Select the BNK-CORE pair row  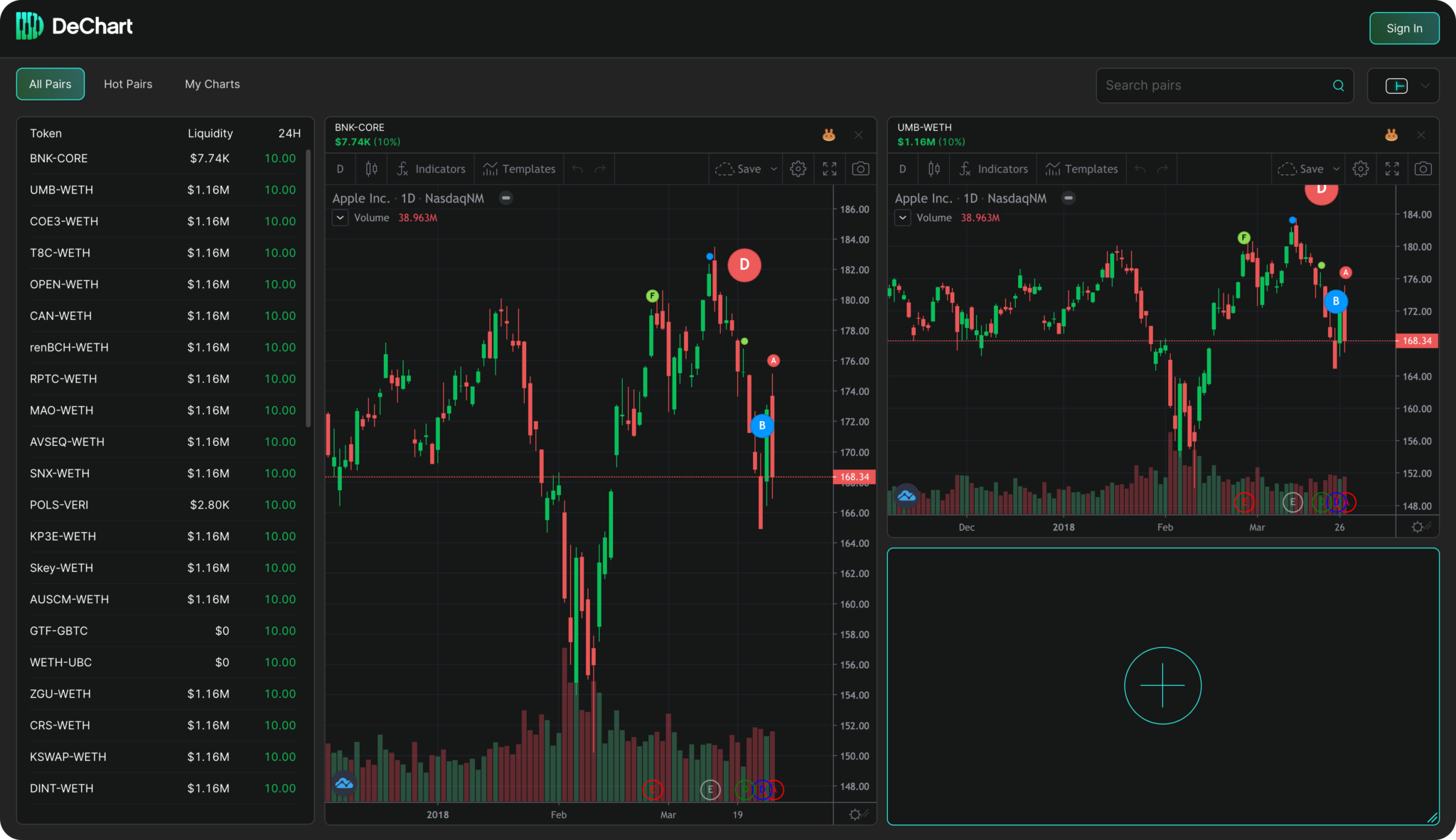pyautogui.click(x=163, y=159)
